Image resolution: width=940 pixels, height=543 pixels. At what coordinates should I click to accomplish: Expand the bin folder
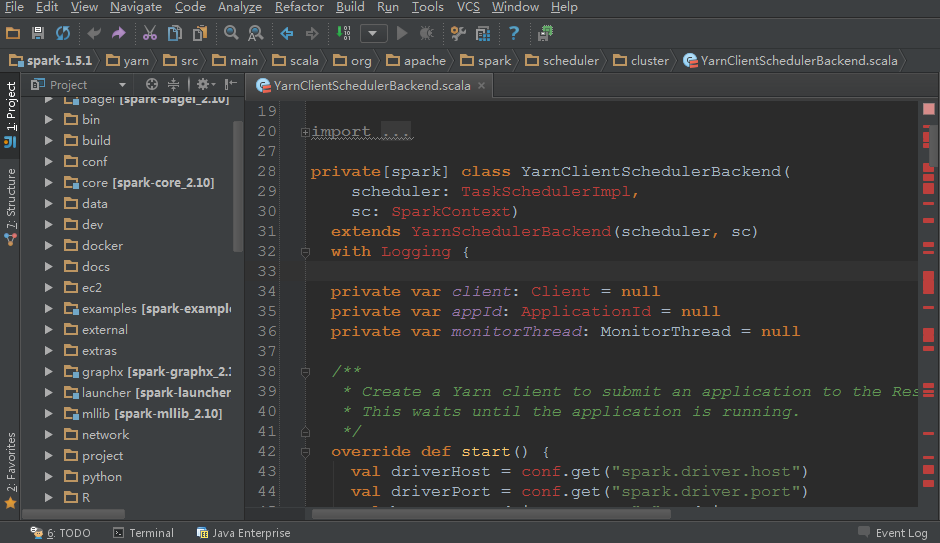(49, 119)
